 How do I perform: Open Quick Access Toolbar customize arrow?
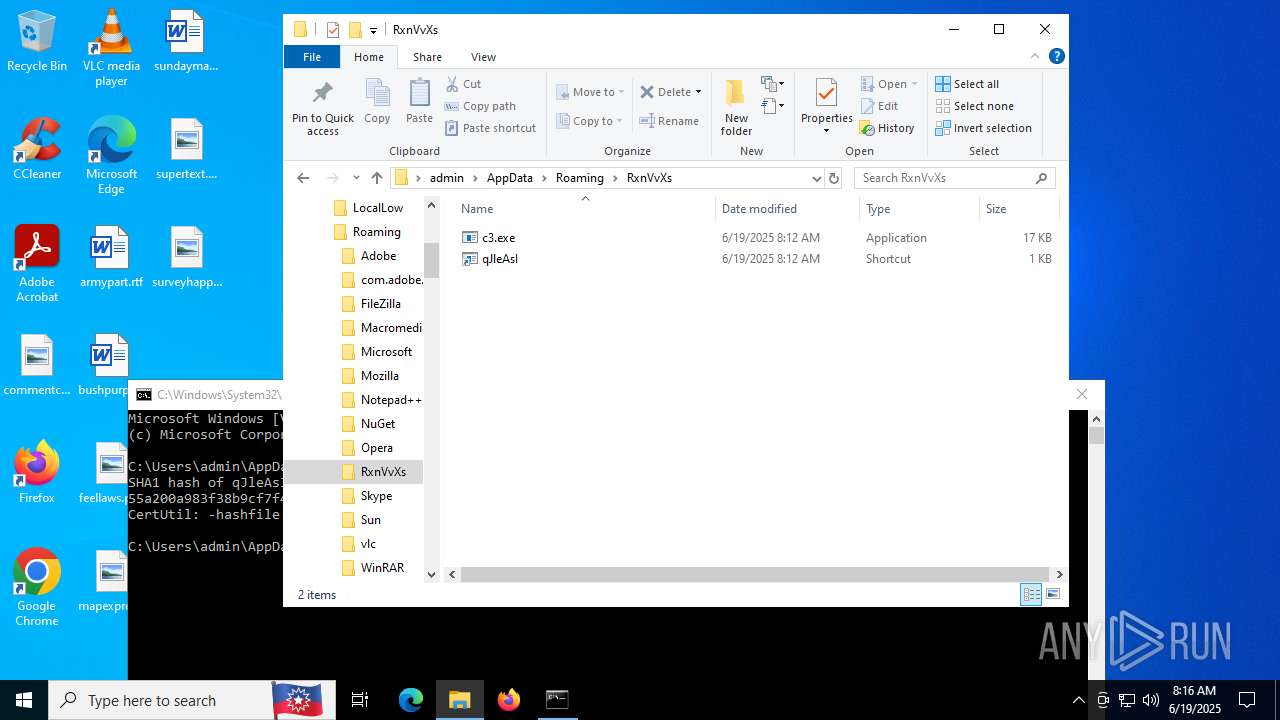[373, 30]
